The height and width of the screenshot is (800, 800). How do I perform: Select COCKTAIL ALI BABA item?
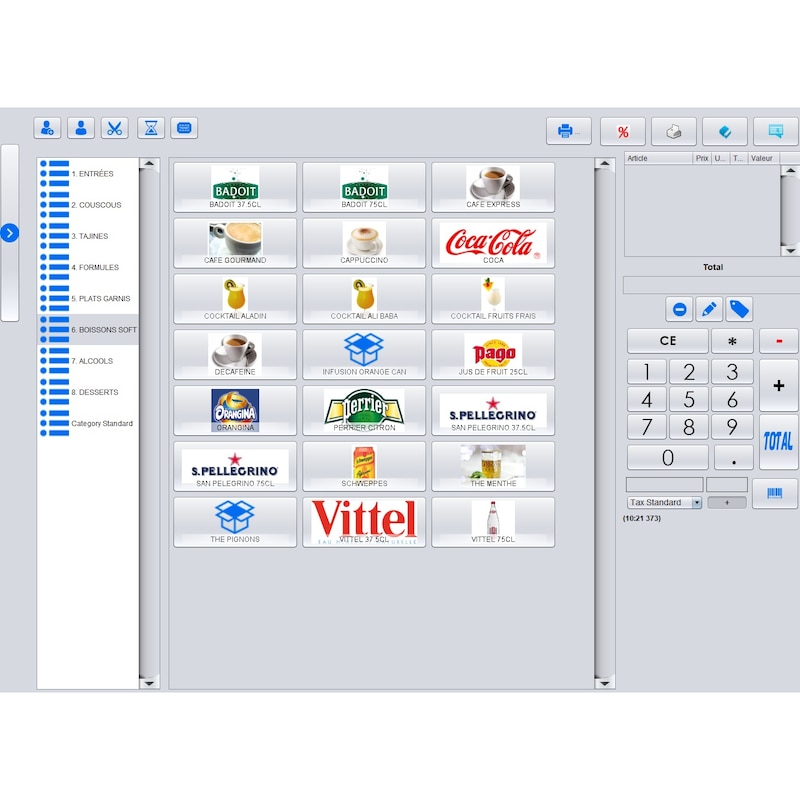(x=364, y=299)
